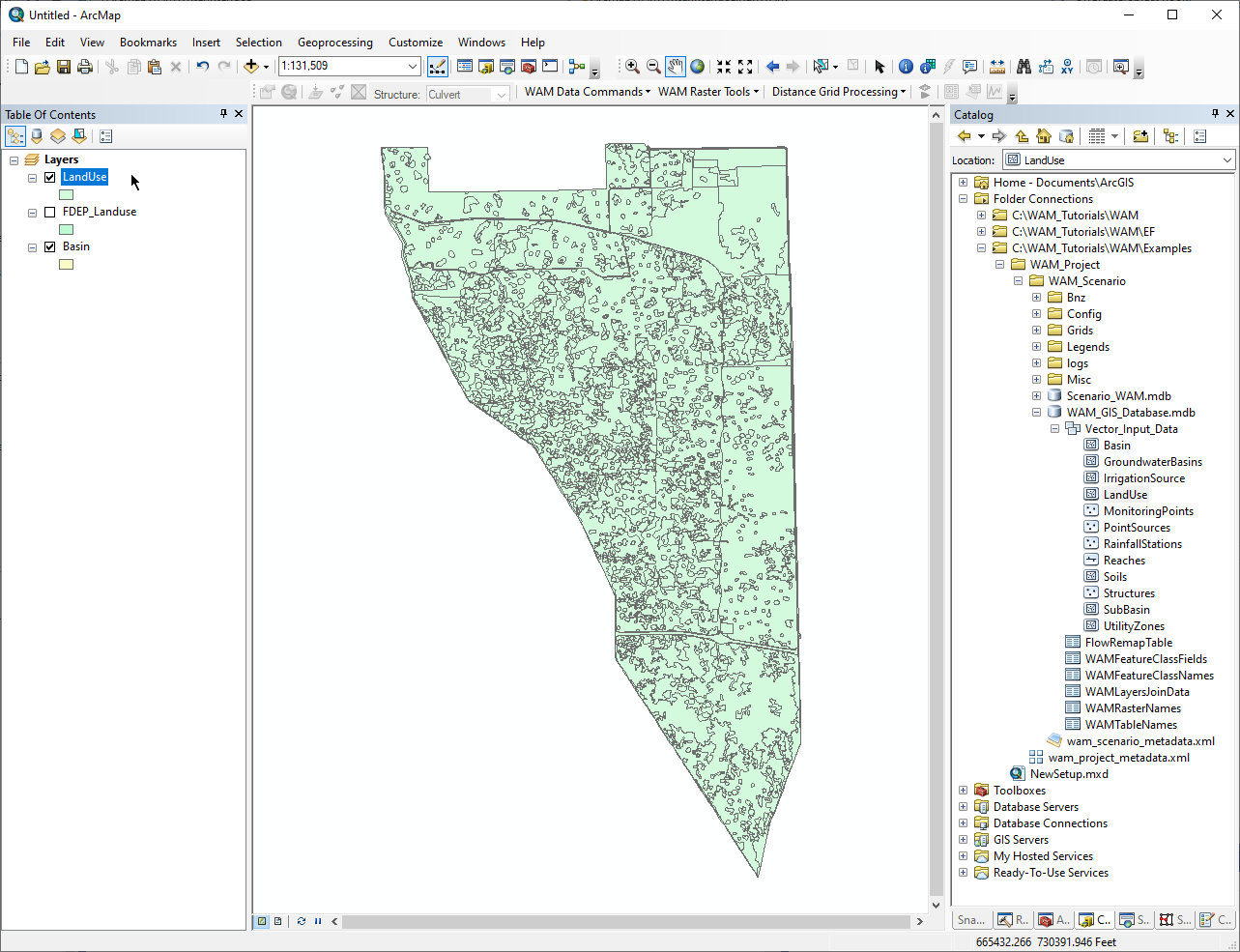1240x952 pixels.
Task: Open the ModelBuilder window icon
Action: 577,67
